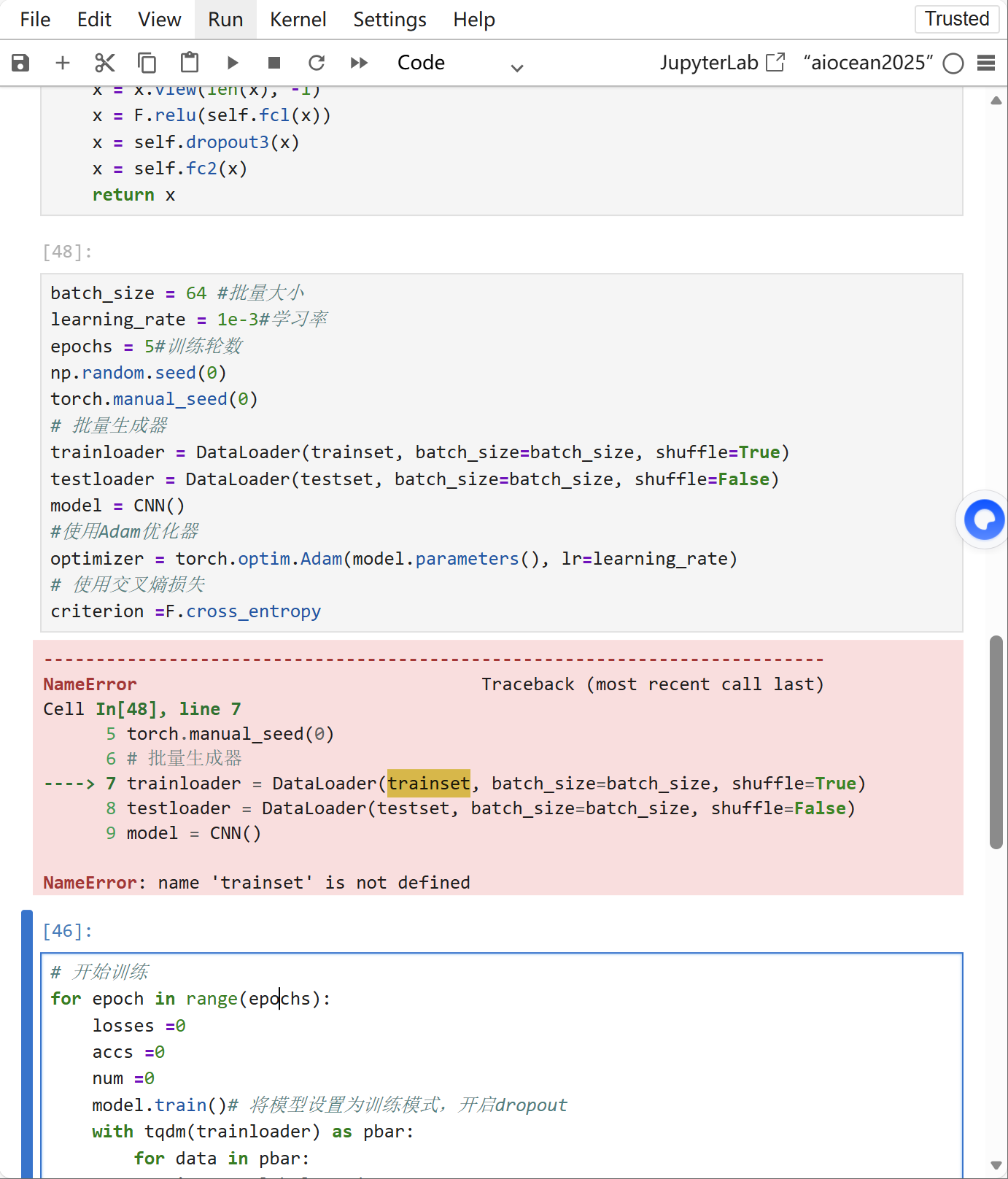Click the #使用Adam优化器 comment line
1008x1179 pixels.
click(125, 532)
